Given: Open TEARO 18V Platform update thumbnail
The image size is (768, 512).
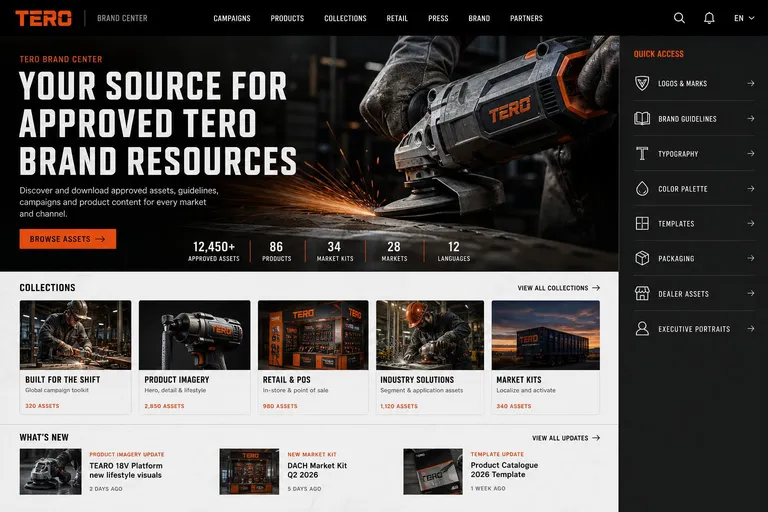Looking at the screenshot, I should pos(50,471).
